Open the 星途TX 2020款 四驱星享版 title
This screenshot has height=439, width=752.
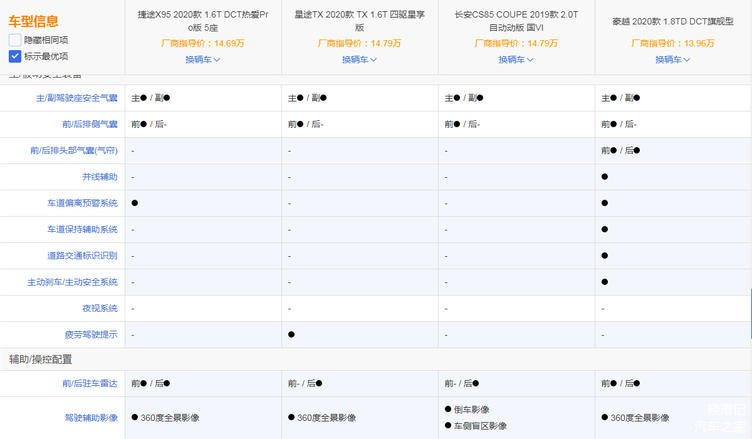359,21
